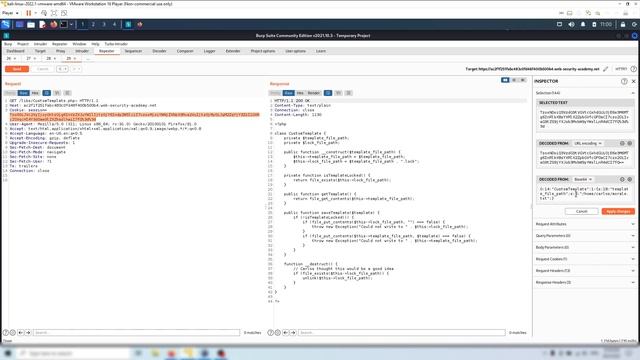Open the Help menu

click(x=96, y=44)
